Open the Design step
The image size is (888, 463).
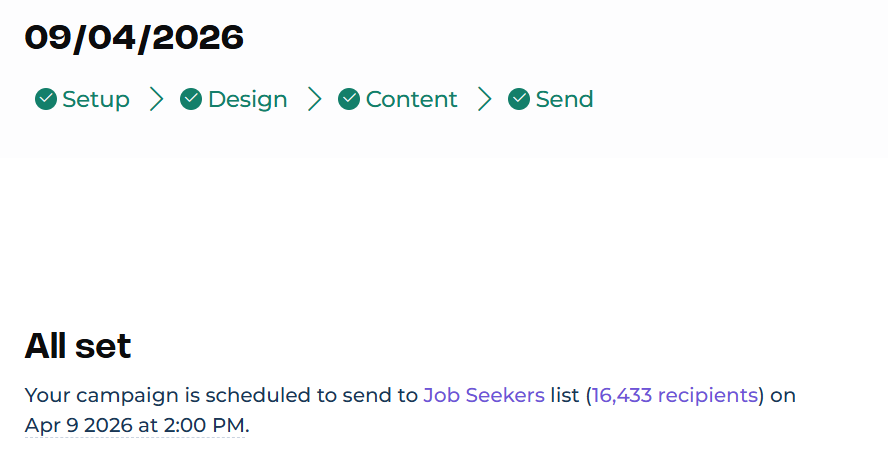coord(247,99)
